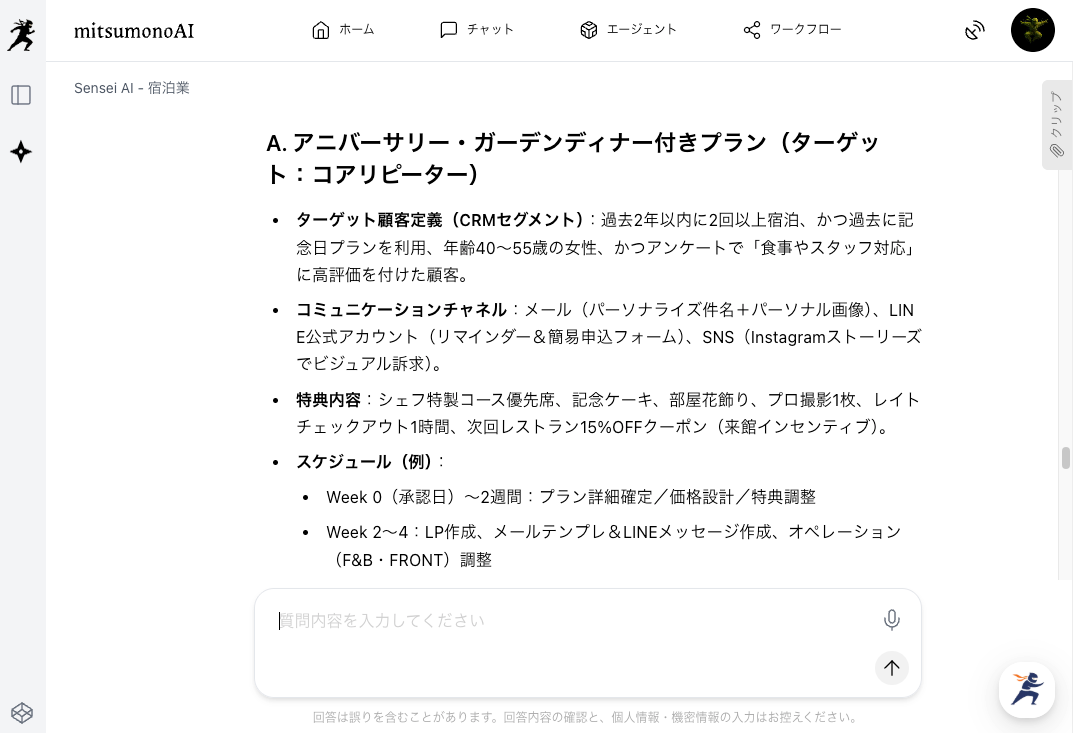
Task: Click the satellite broadcast icon in header
Action: pyautogui.click(x=975, y=30)
